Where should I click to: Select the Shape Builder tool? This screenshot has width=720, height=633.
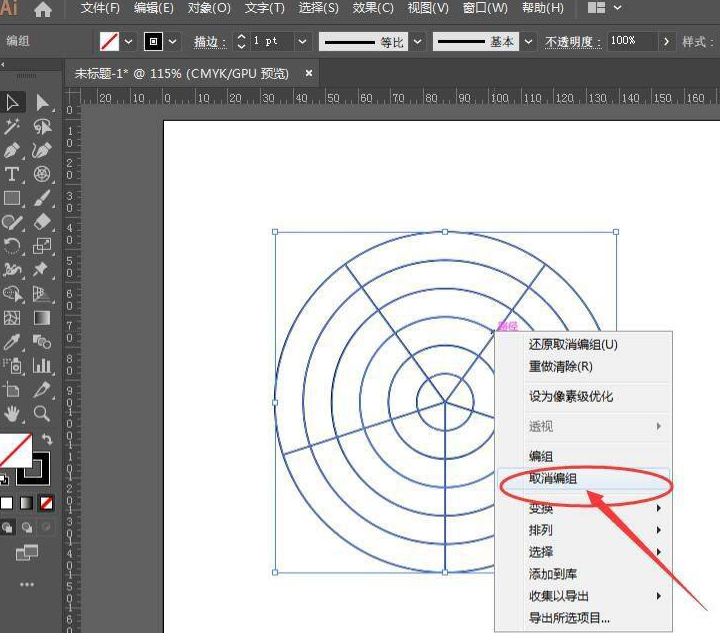12,294
